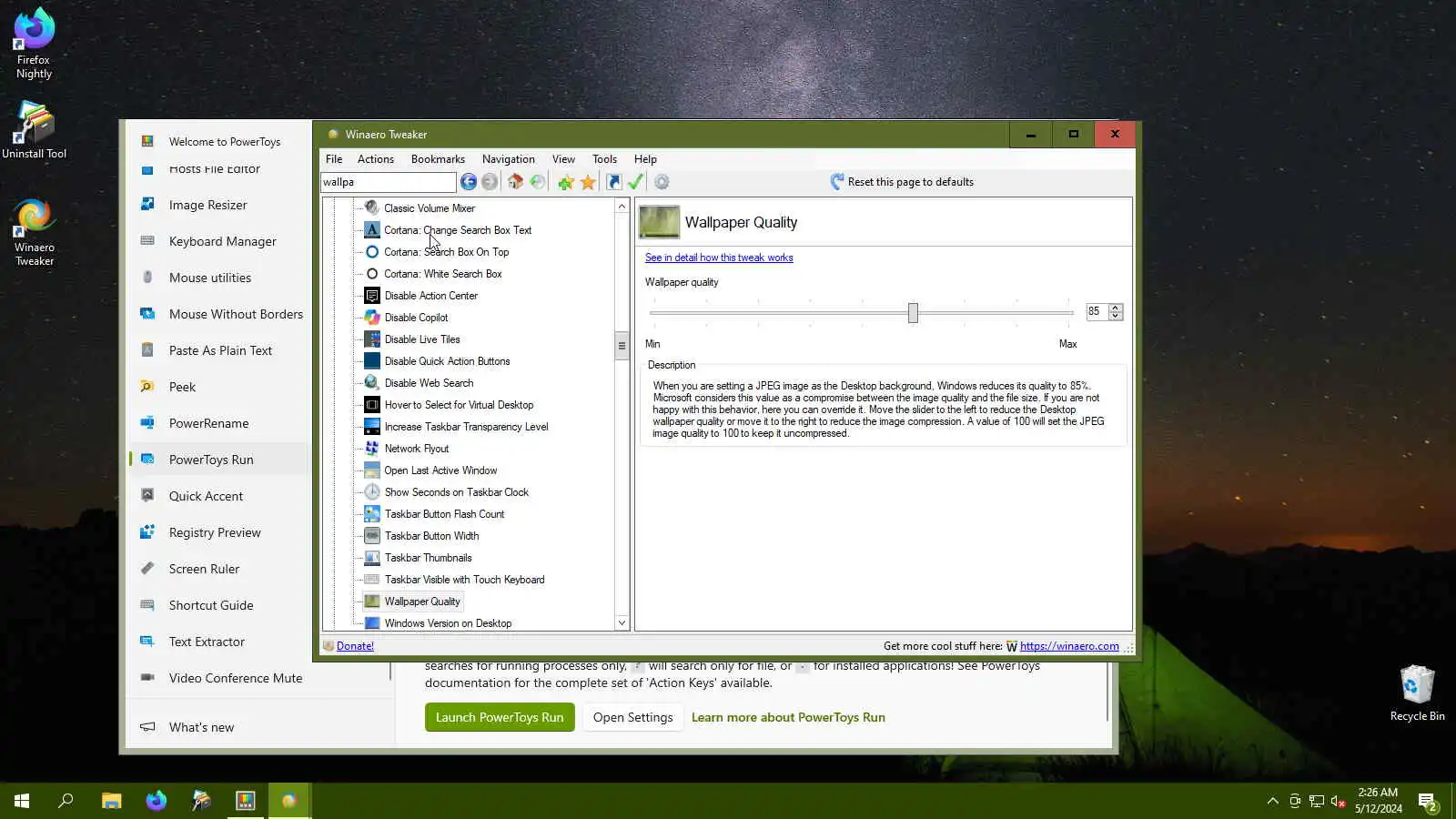Screen dimensions: 1456x819
Task: Click the Disable Live Tiles icon
Action: 372,339
